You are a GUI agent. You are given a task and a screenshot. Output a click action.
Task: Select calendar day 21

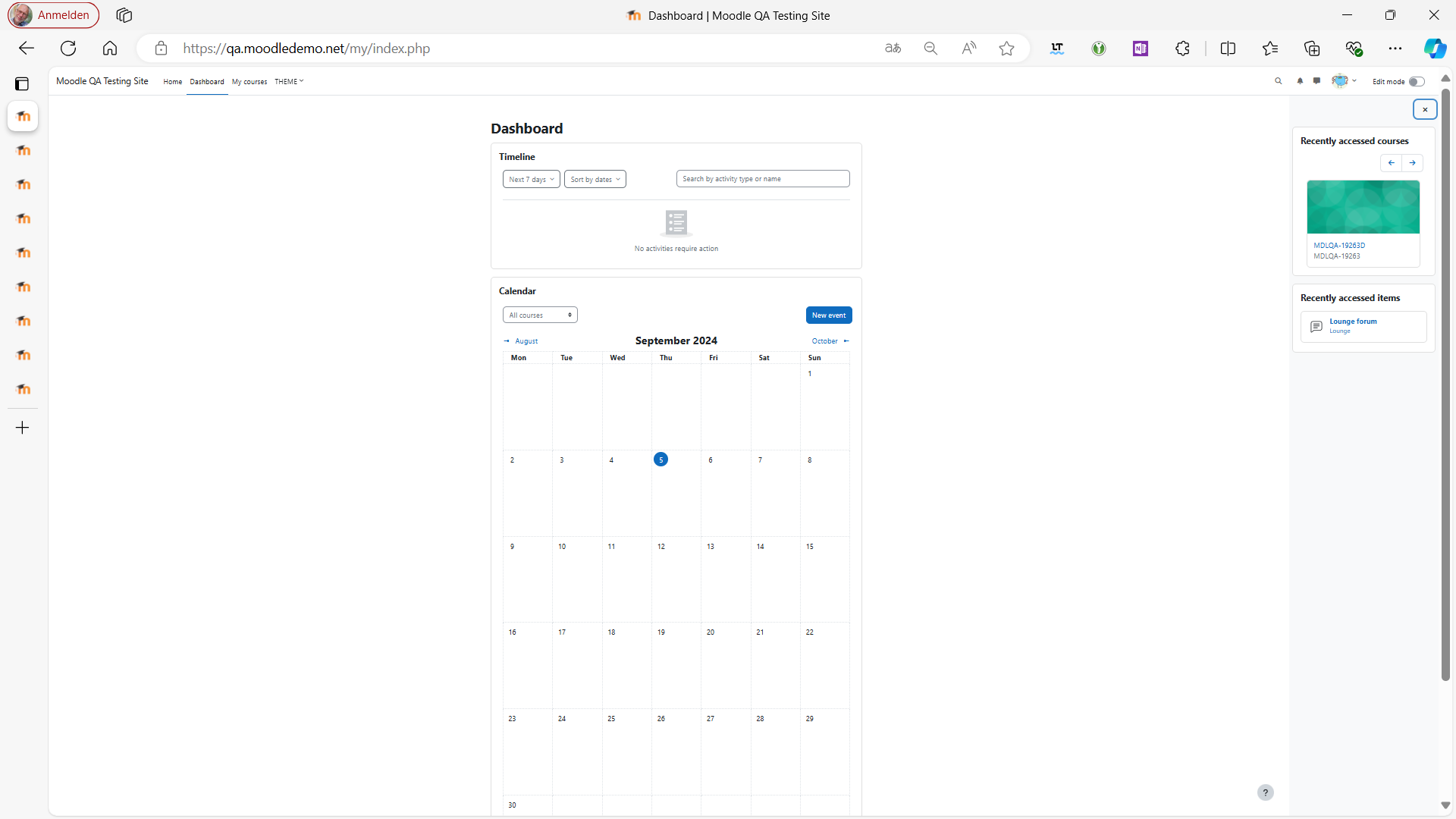coord(760,632)
